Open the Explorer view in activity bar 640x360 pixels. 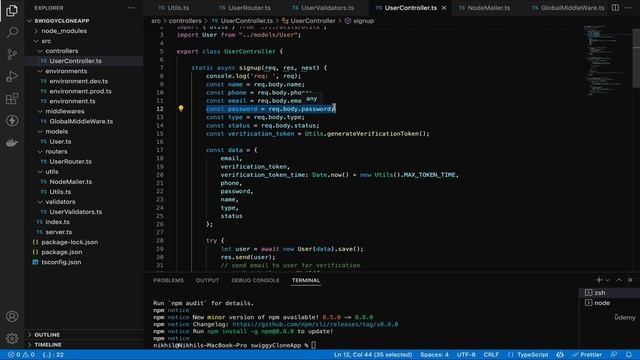tap(12, 10)
